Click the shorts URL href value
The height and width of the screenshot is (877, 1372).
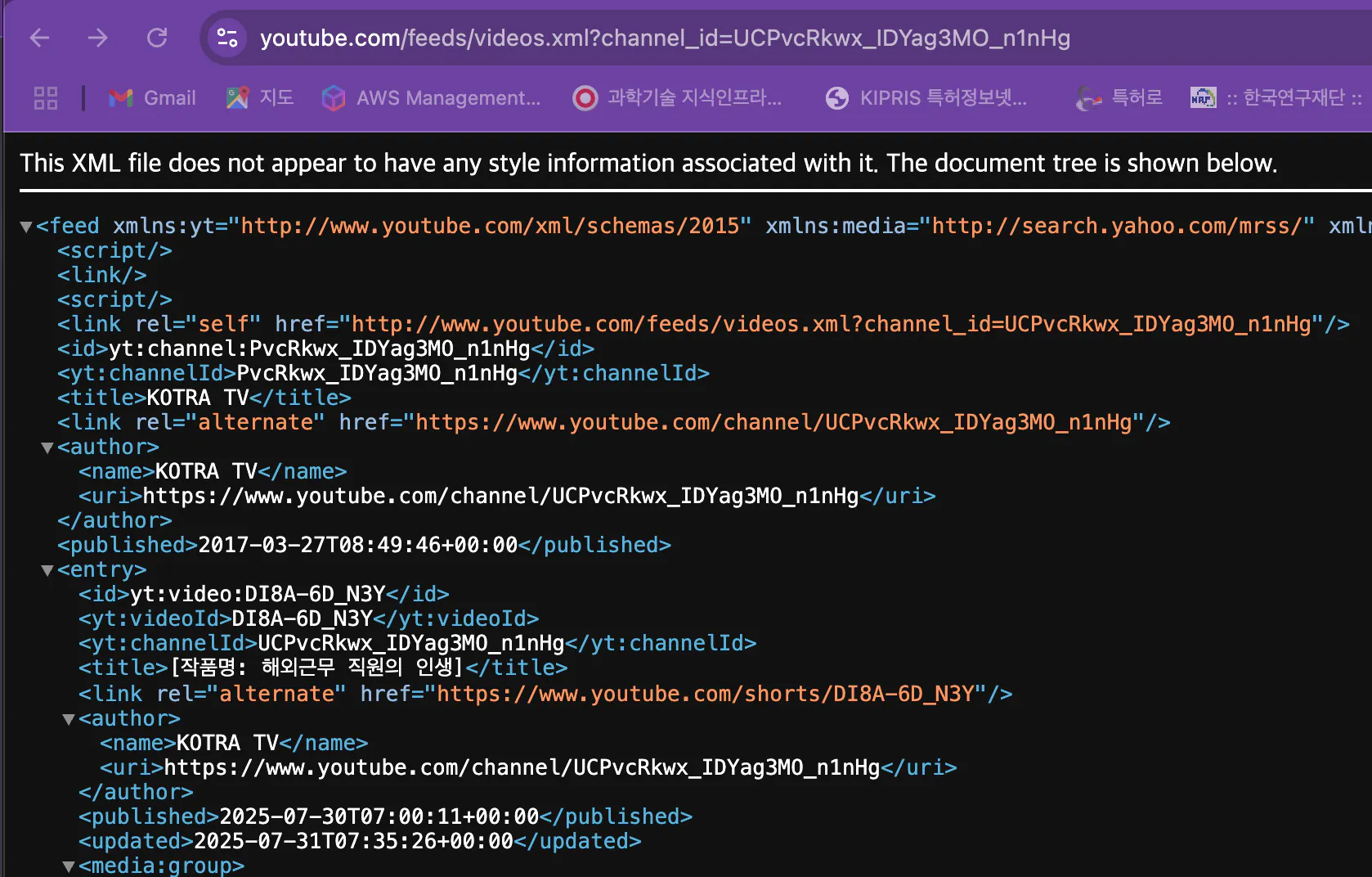click(705, 694)
